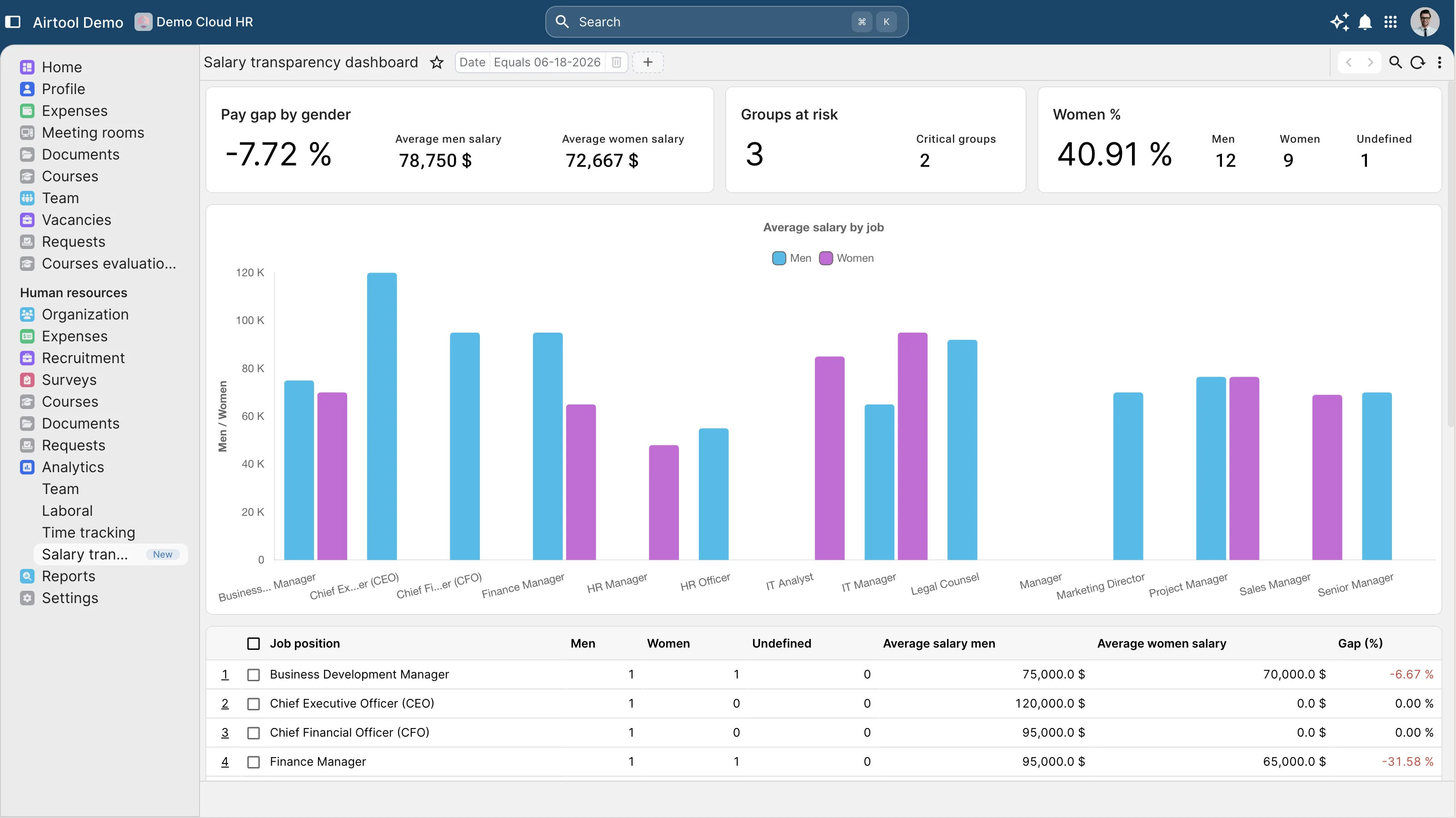Image resolution: width=1456 pixels, height=818 pixels.
Task: Open Meeting rooms from the sidebar
Action: (93, 133)
